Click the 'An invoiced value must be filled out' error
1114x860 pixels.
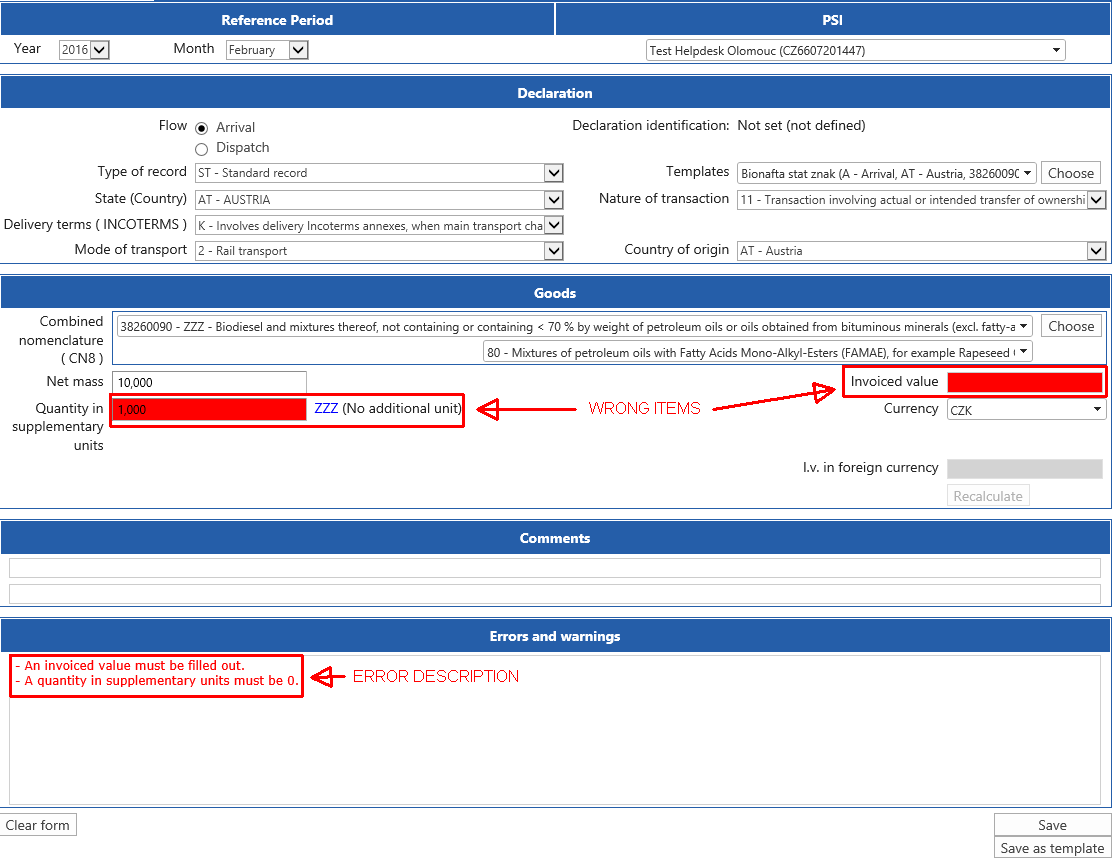(130, 666)
